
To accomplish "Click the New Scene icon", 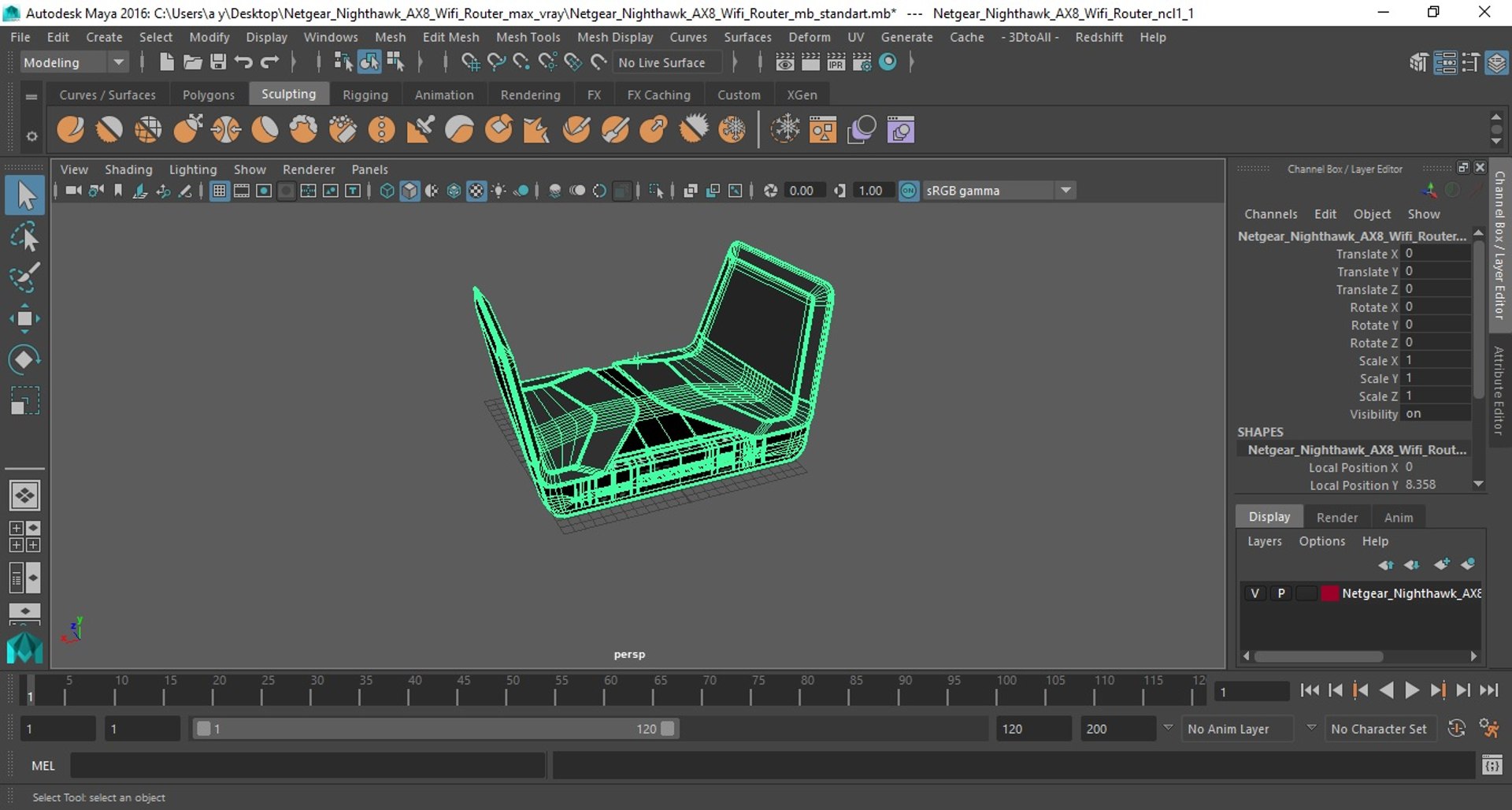I will tap(166, 62).
